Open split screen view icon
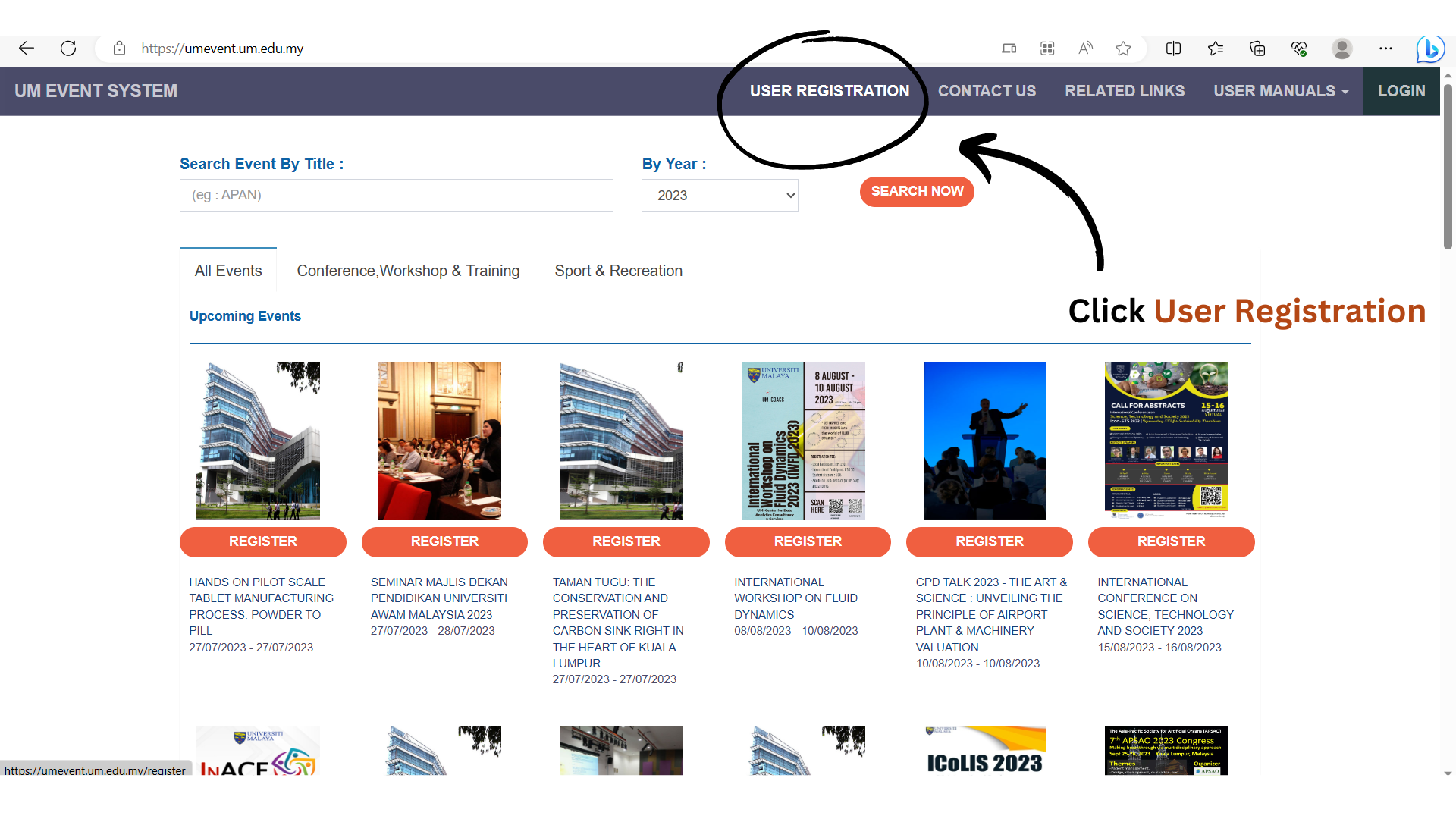This screenshot has height=819, width=1456. coord(1173,49)
